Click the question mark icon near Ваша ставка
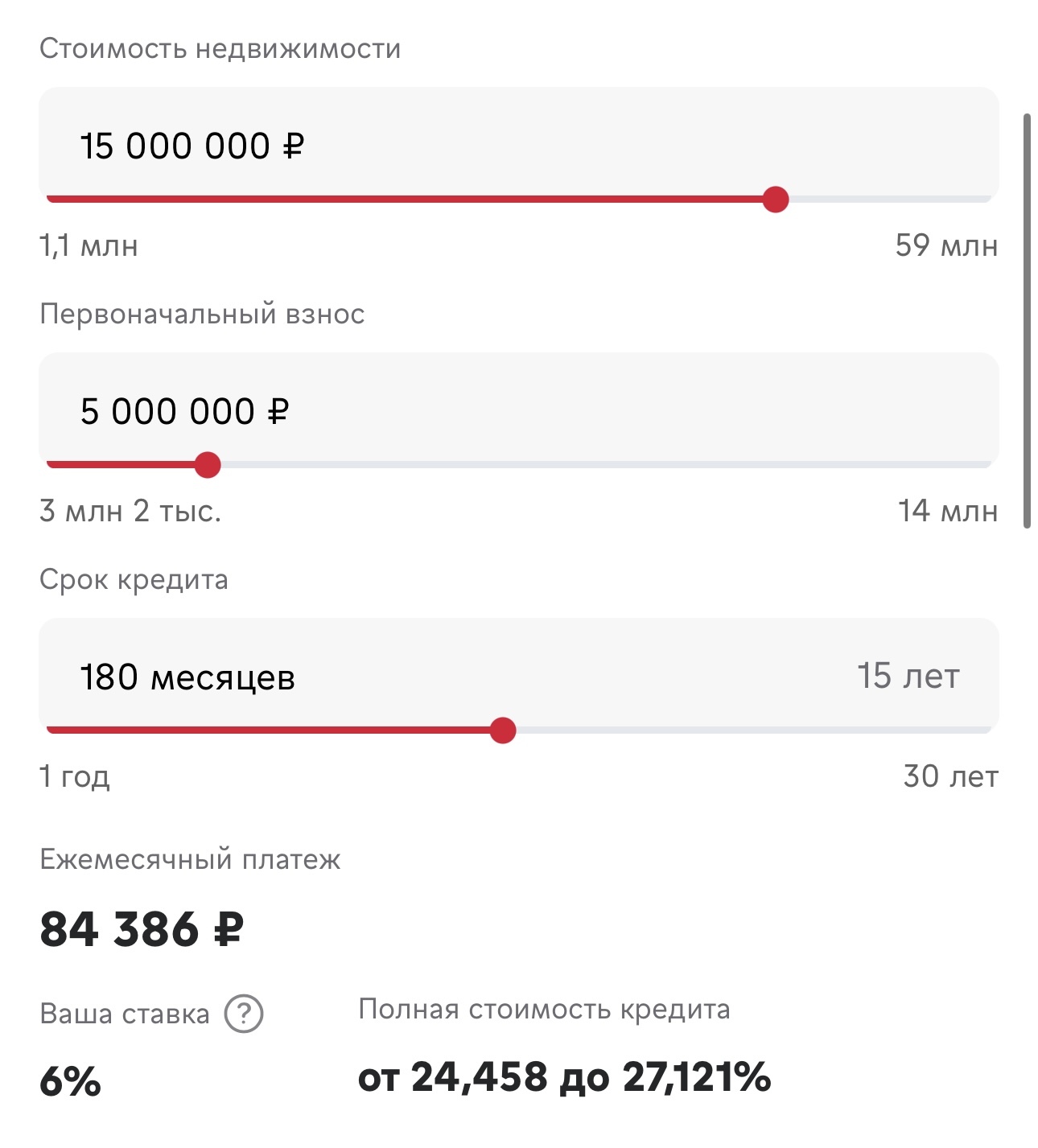Screen dimensions: 1038x1148 [x=244, y=1014]
